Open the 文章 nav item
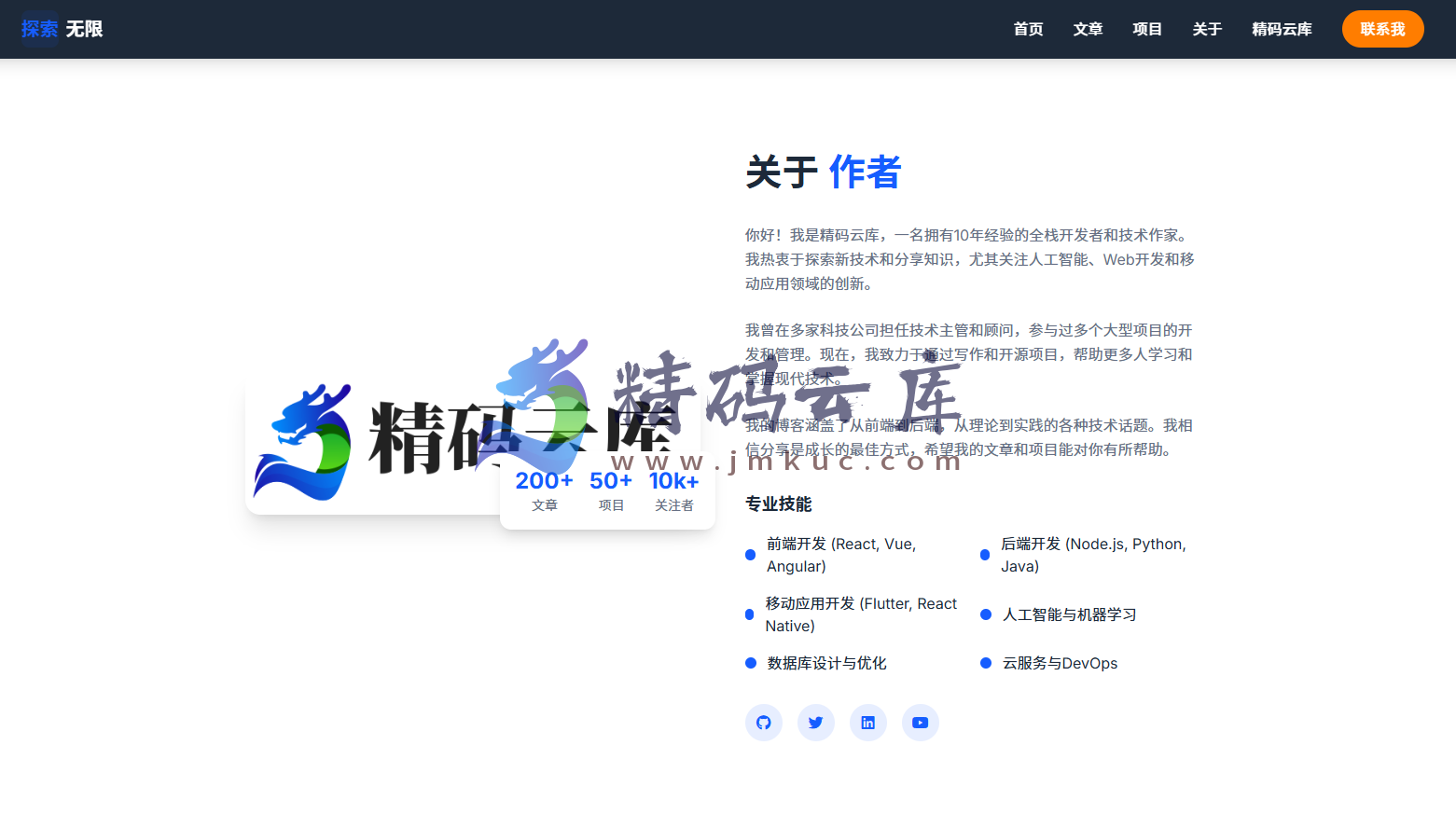Screen dimensions: 1456x814 pyautogui.click(x=1088, y=29)
